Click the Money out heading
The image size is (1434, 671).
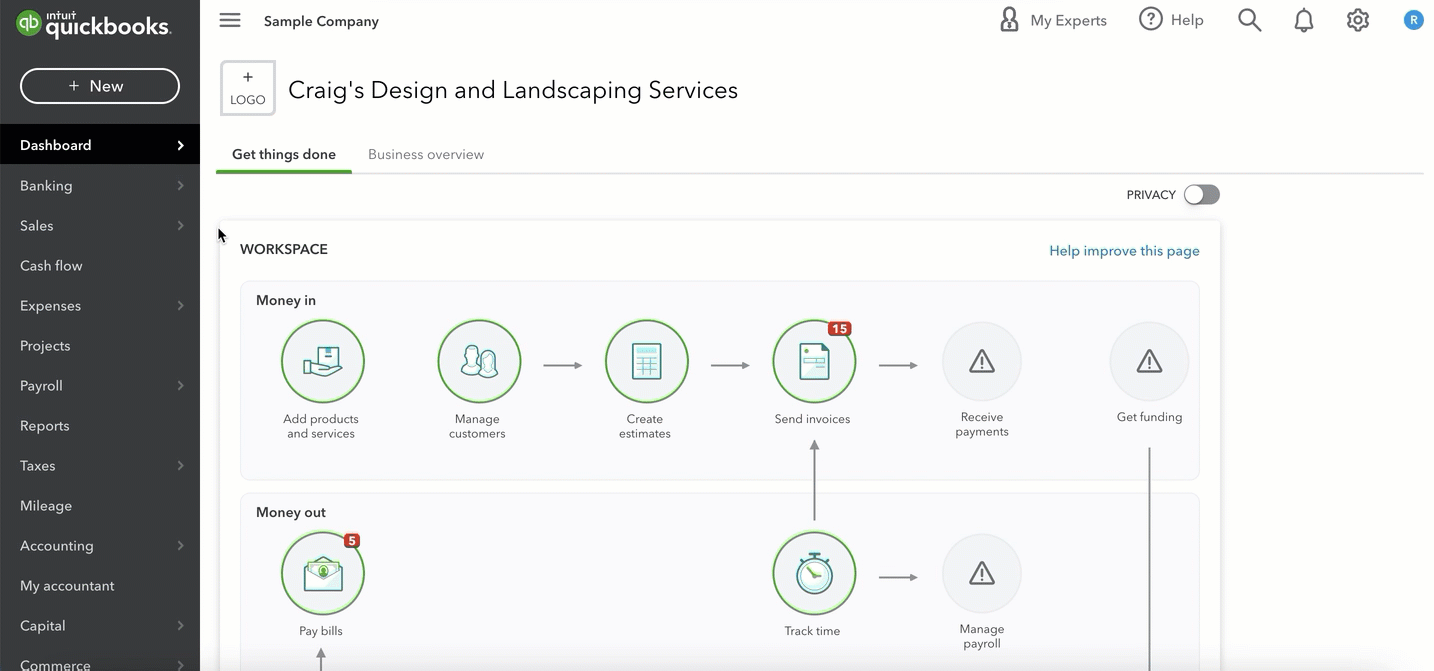[x=291, y=512]
